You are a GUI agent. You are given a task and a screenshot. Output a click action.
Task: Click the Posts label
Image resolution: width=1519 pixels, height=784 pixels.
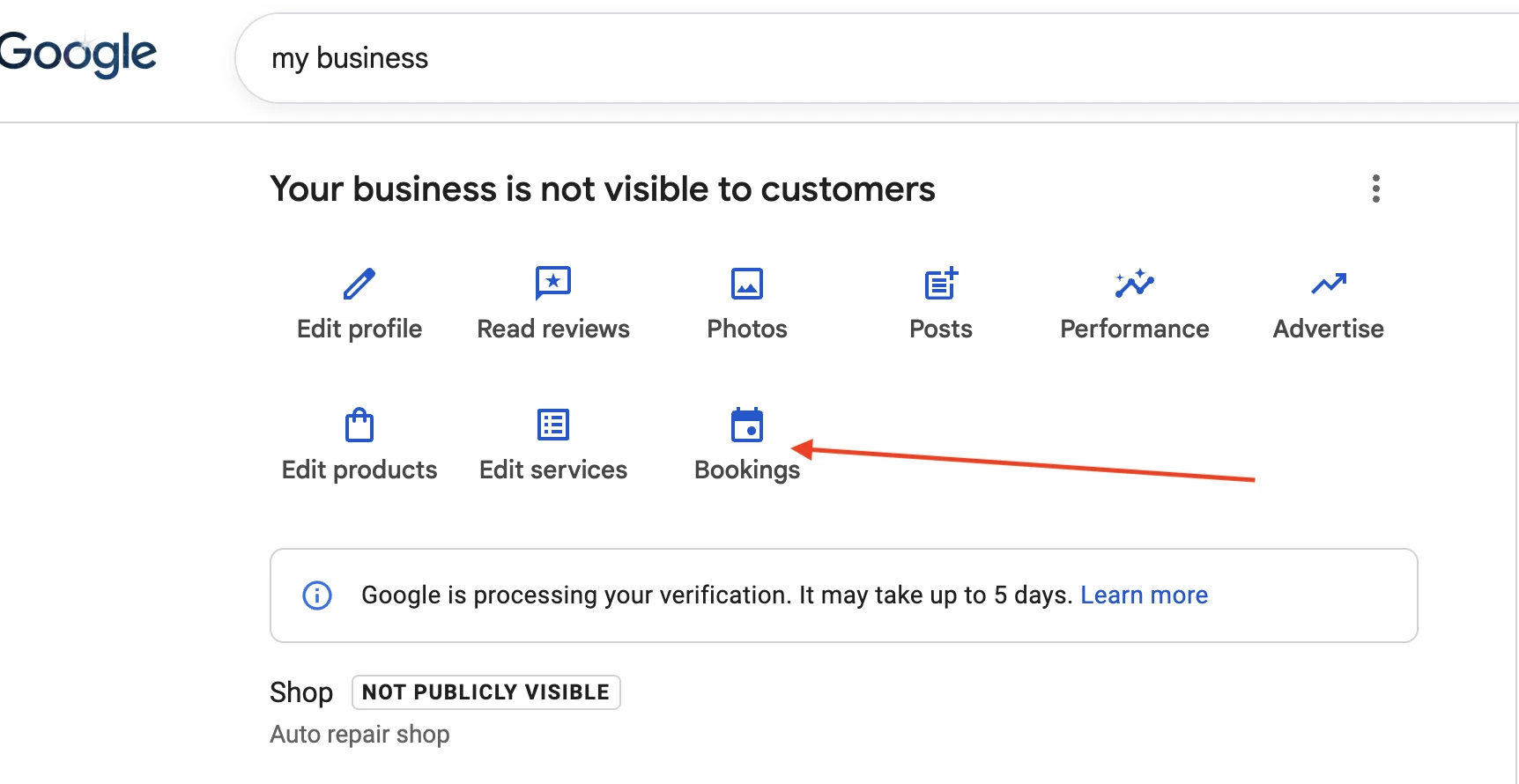(x=941, y=329)
